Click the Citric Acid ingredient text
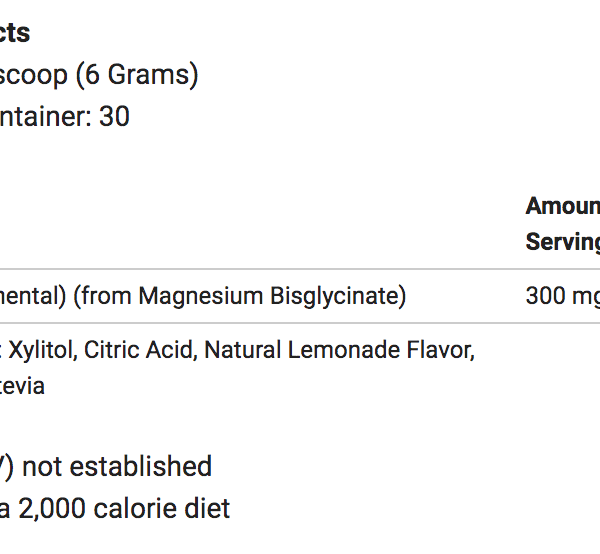The image size is (600, 554). 140,350
